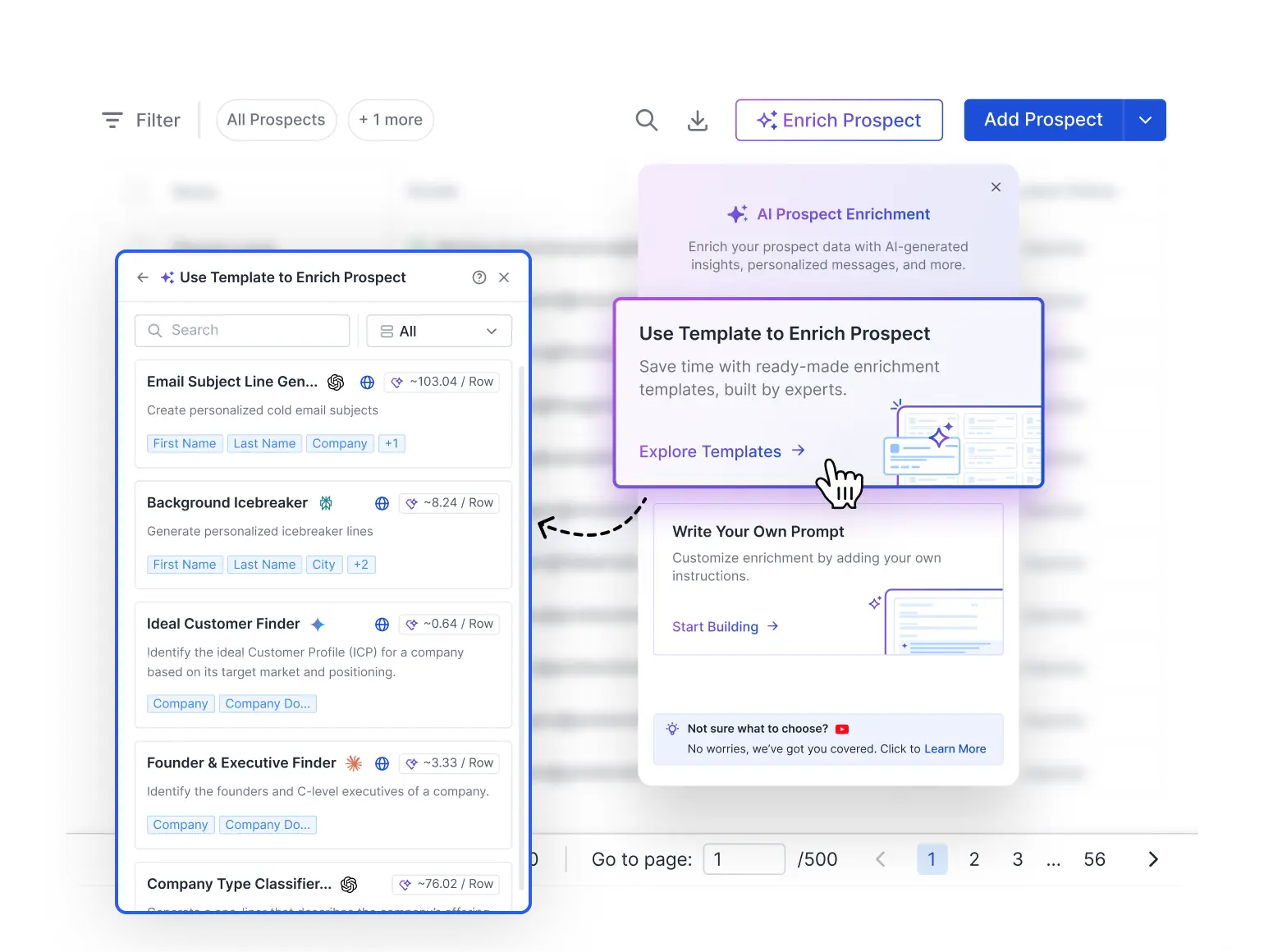The image size is (1264, 952).
Task: Open help via the question mark icon
Action: coord(479,277)
